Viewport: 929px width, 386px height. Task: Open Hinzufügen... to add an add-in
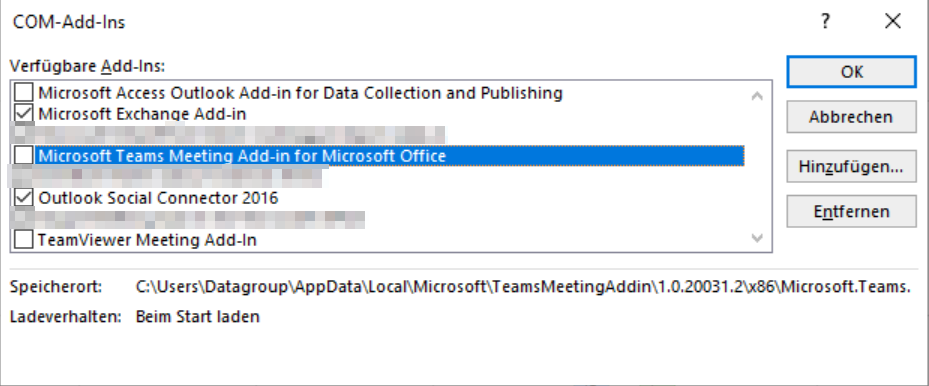pyautogui.click(x=851, y=166)
